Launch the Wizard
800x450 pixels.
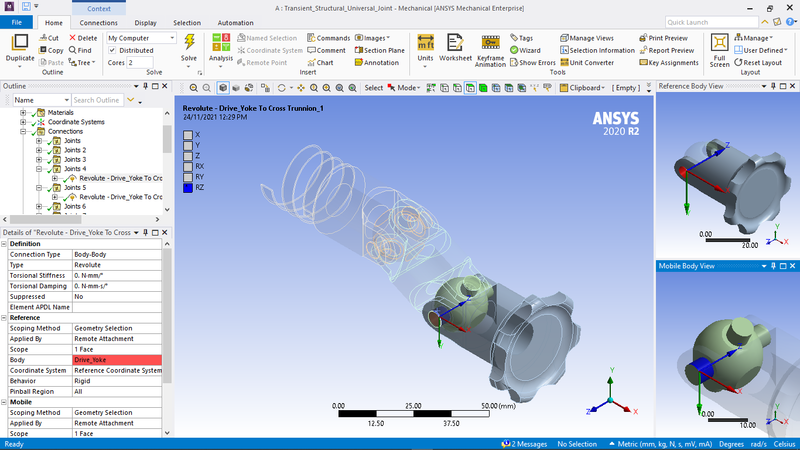pyautogui.click(x=525, y=51)
